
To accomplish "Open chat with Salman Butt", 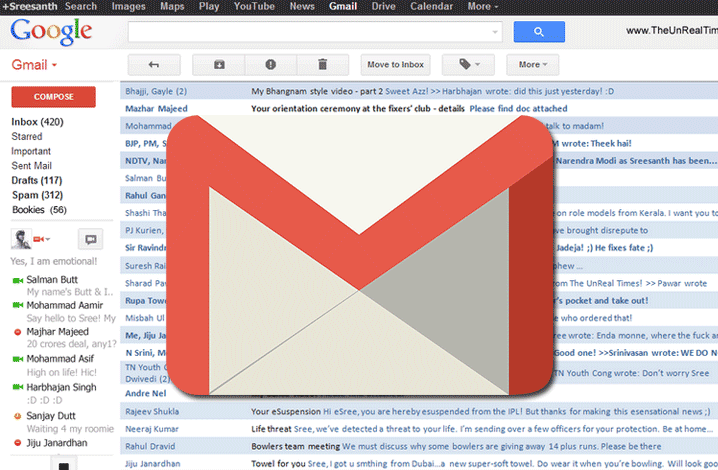I will point(52,279).
